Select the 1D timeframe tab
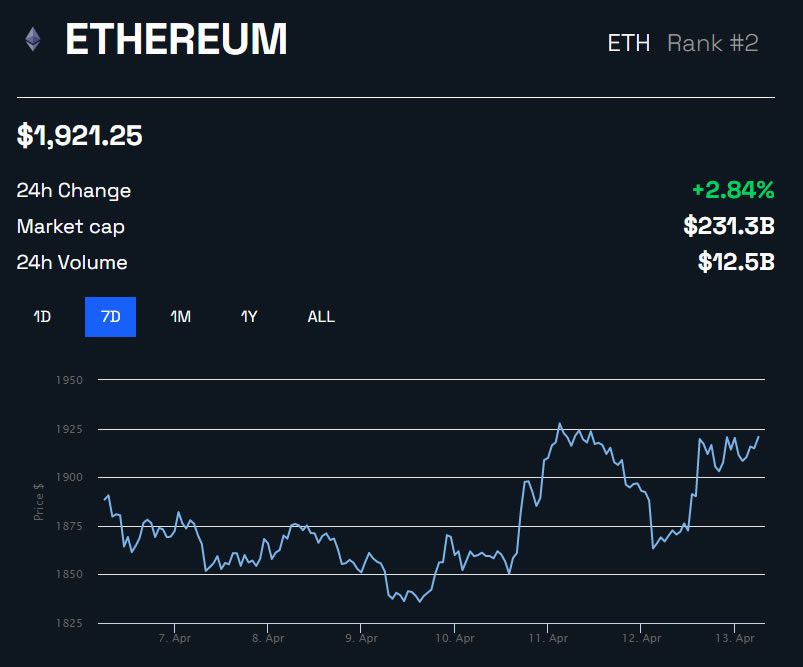Screen dimensions: 803x667 (42, 317)
